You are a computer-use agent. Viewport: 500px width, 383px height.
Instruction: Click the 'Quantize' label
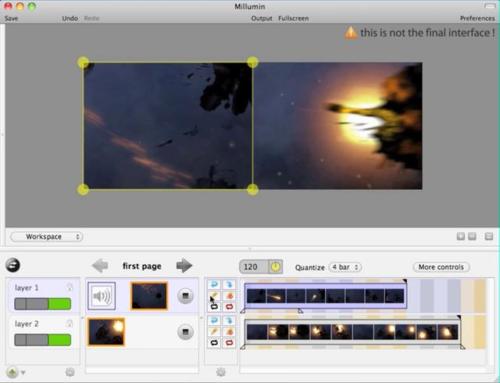310,267
